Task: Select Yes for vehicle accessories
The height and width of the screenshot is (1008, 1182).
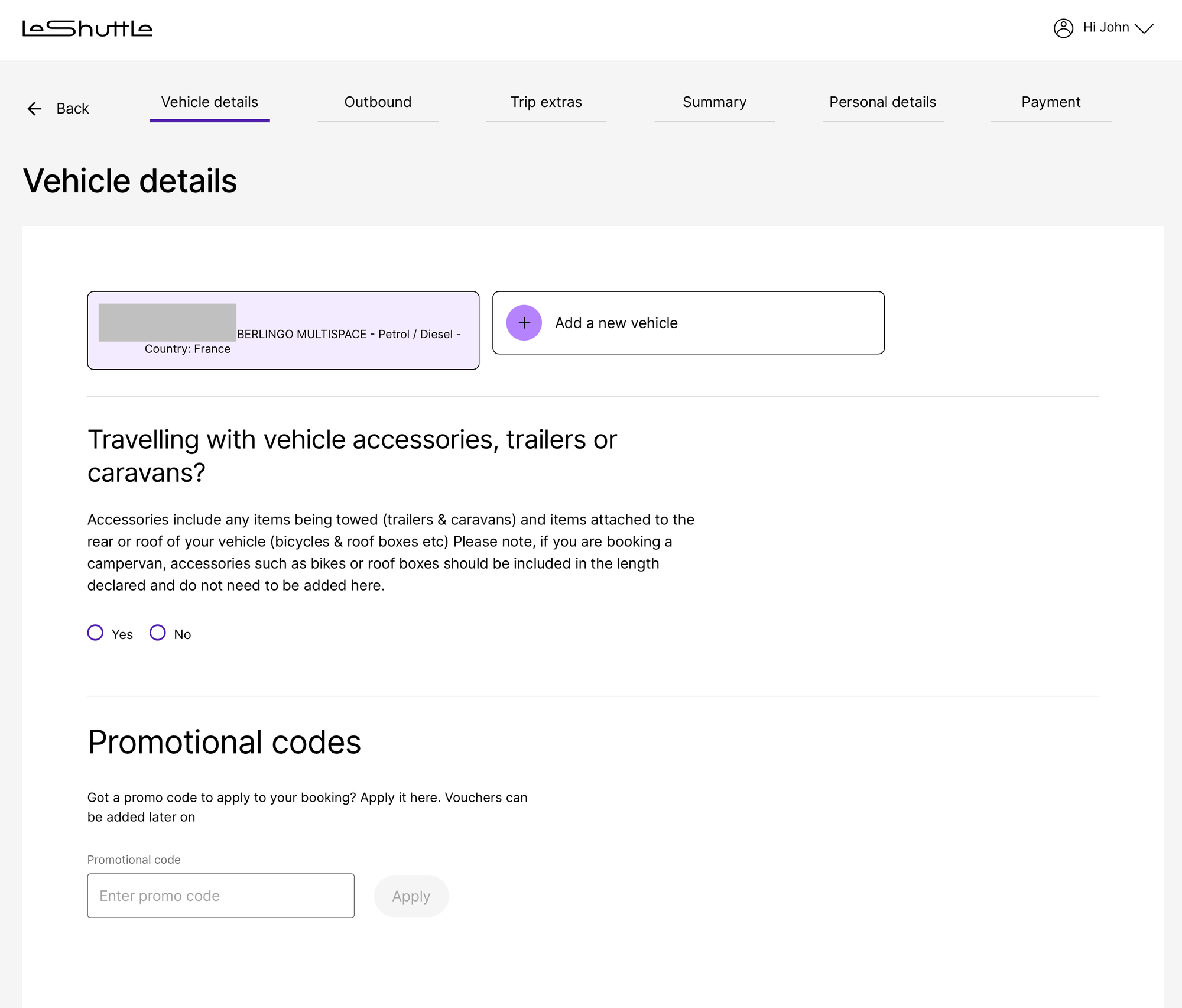Action: point(95,633)
